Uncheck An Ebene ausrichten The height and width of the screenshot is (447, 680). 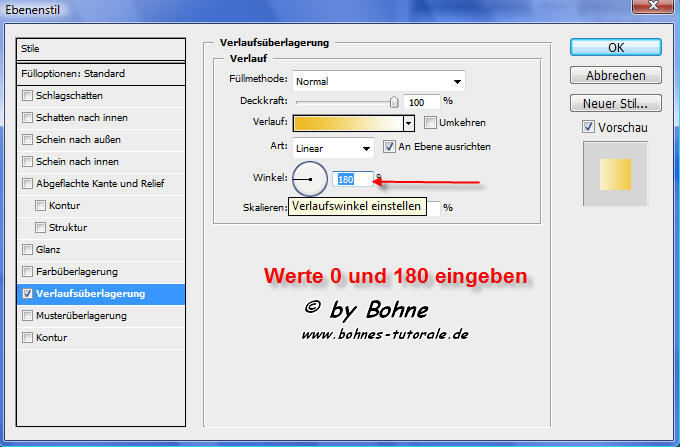[390, 147]
